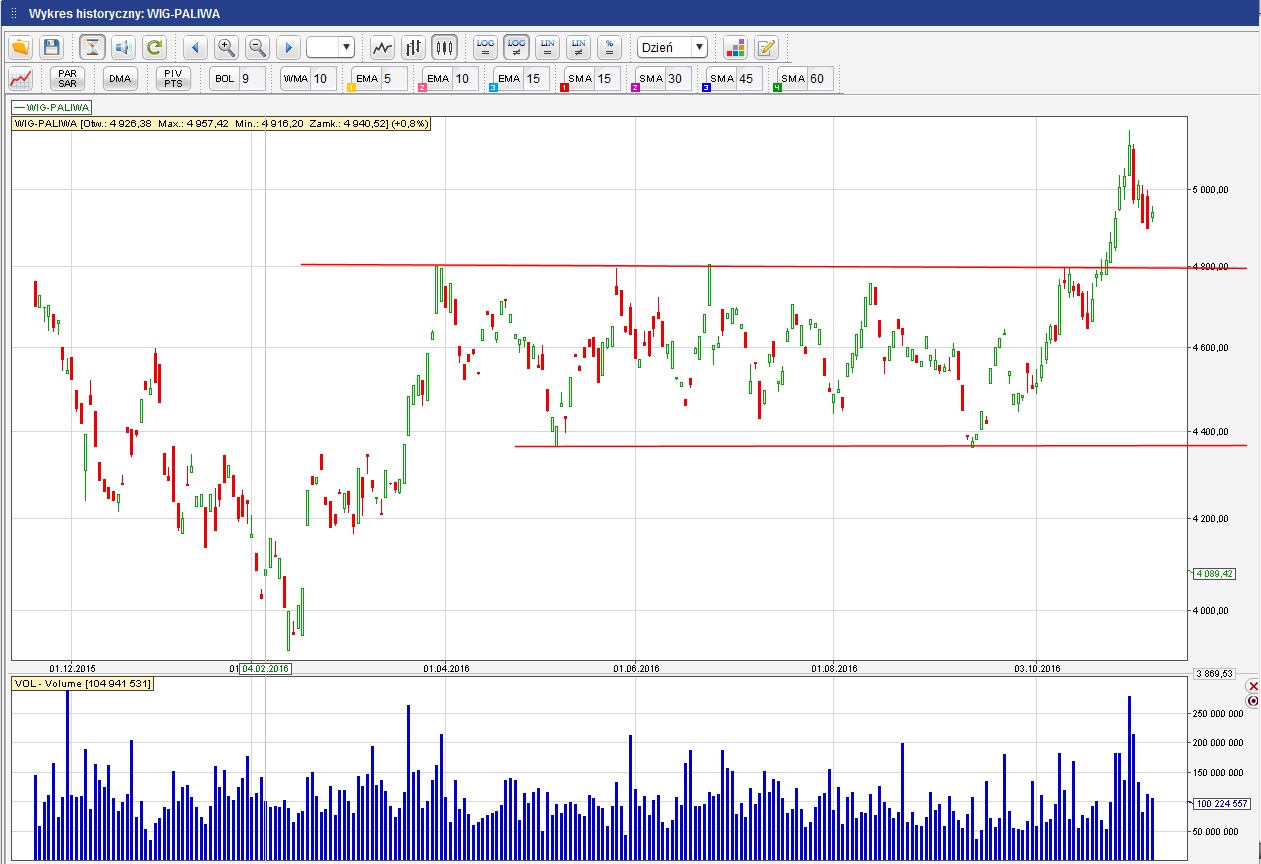This screenshot has height=864, width=1261.
Task: Enable the PIV PTS pivot points indicator
Action: tap(173, 78)
